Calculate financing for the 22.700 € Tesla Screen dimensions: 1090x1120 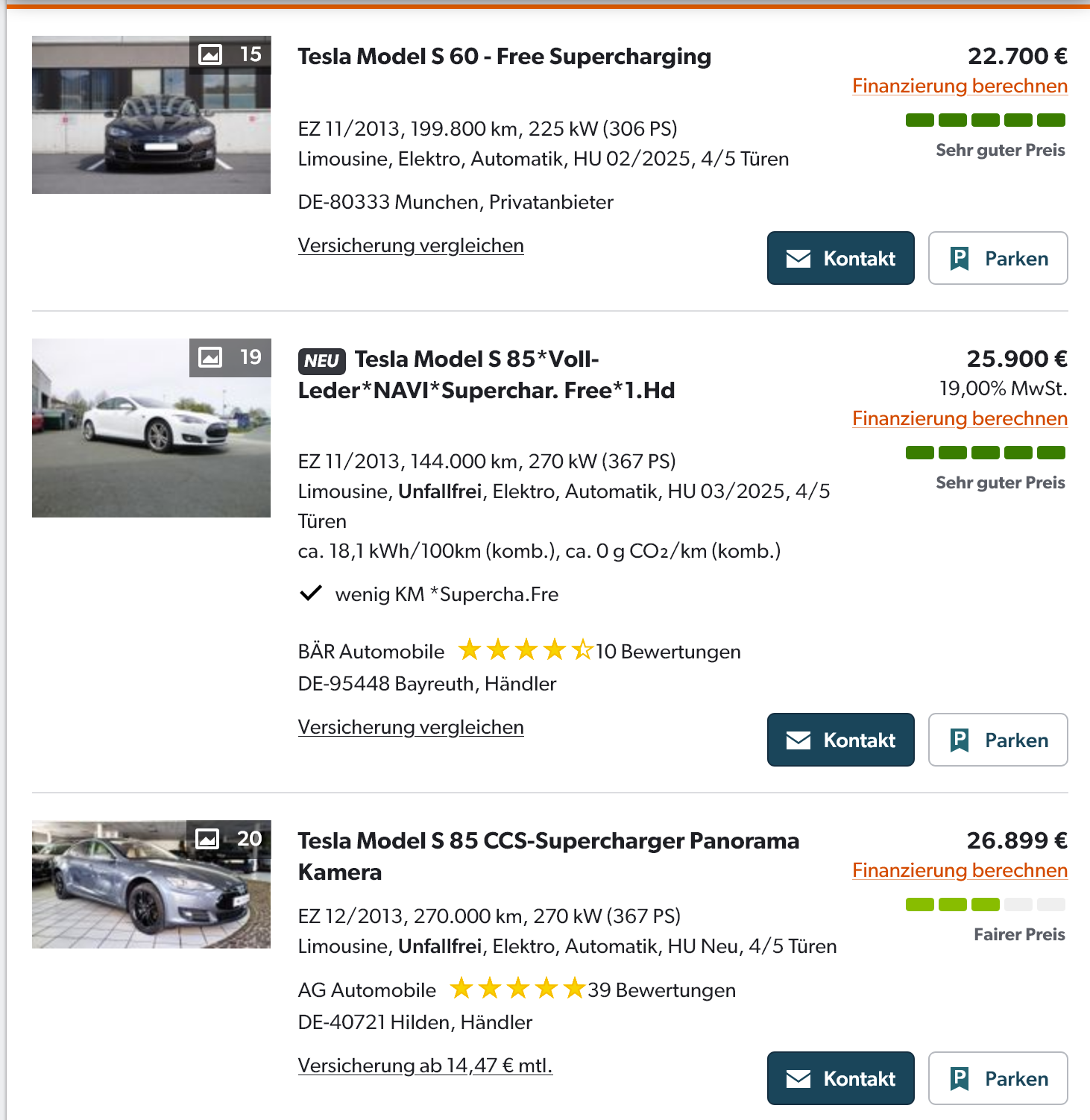pyautogui.click(x=960, y=86)
